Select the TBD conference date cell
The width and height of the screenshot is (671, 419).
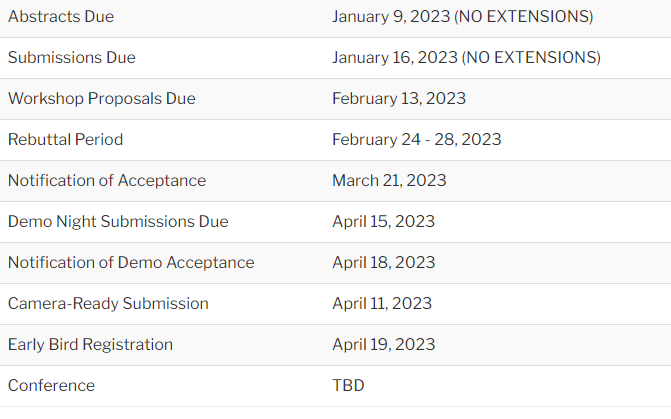coord(348,386)
